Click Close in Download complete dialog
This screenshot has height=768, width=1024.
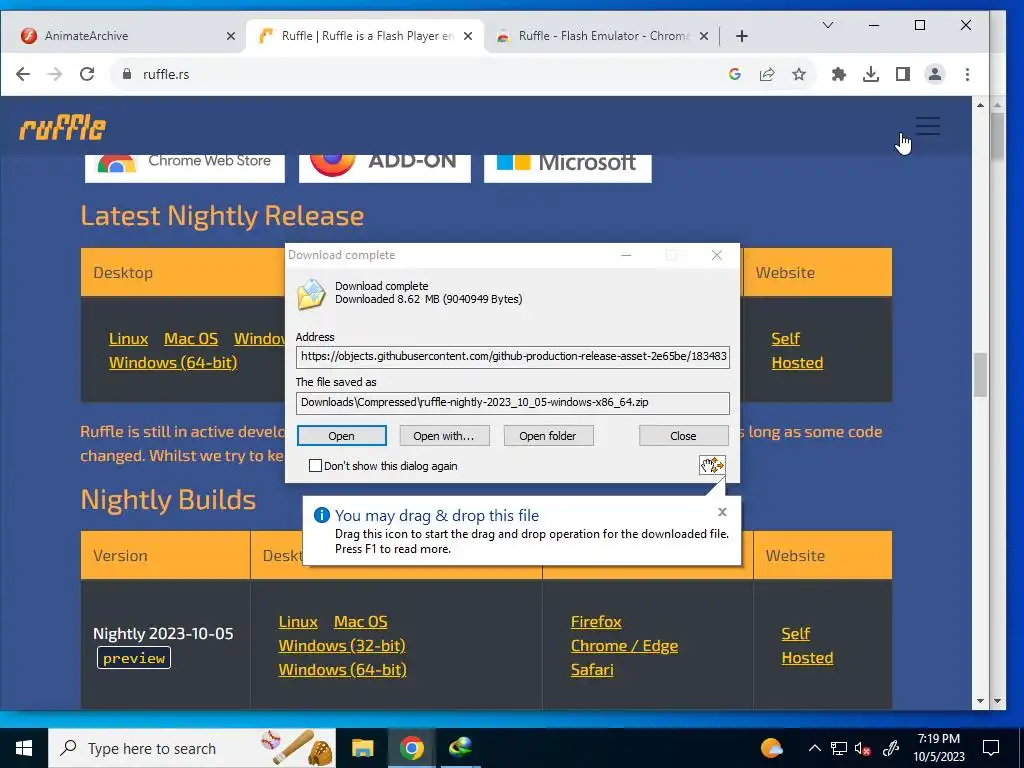point(683,436)
